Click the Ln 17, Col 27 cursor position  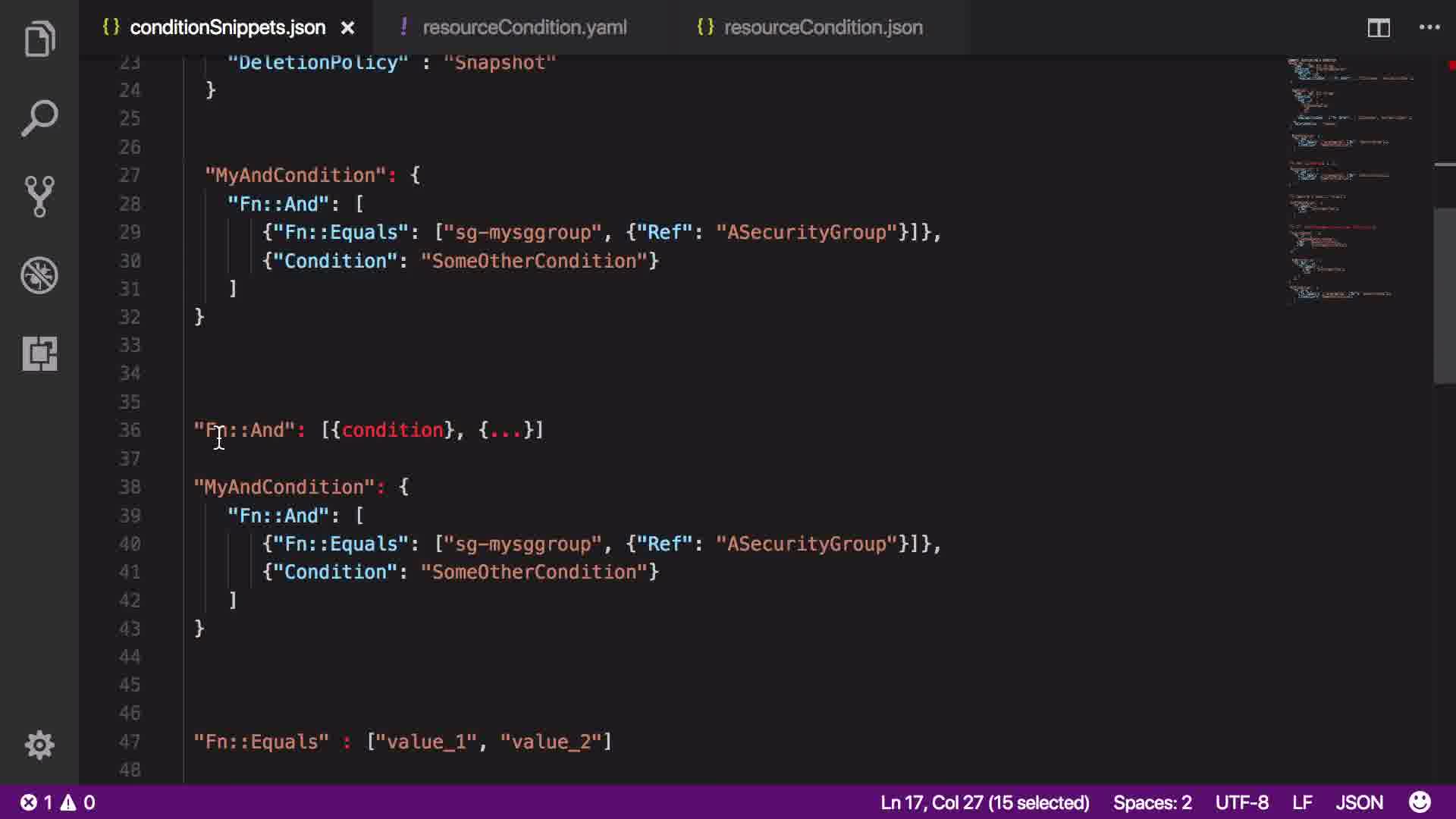click(984, 802)
